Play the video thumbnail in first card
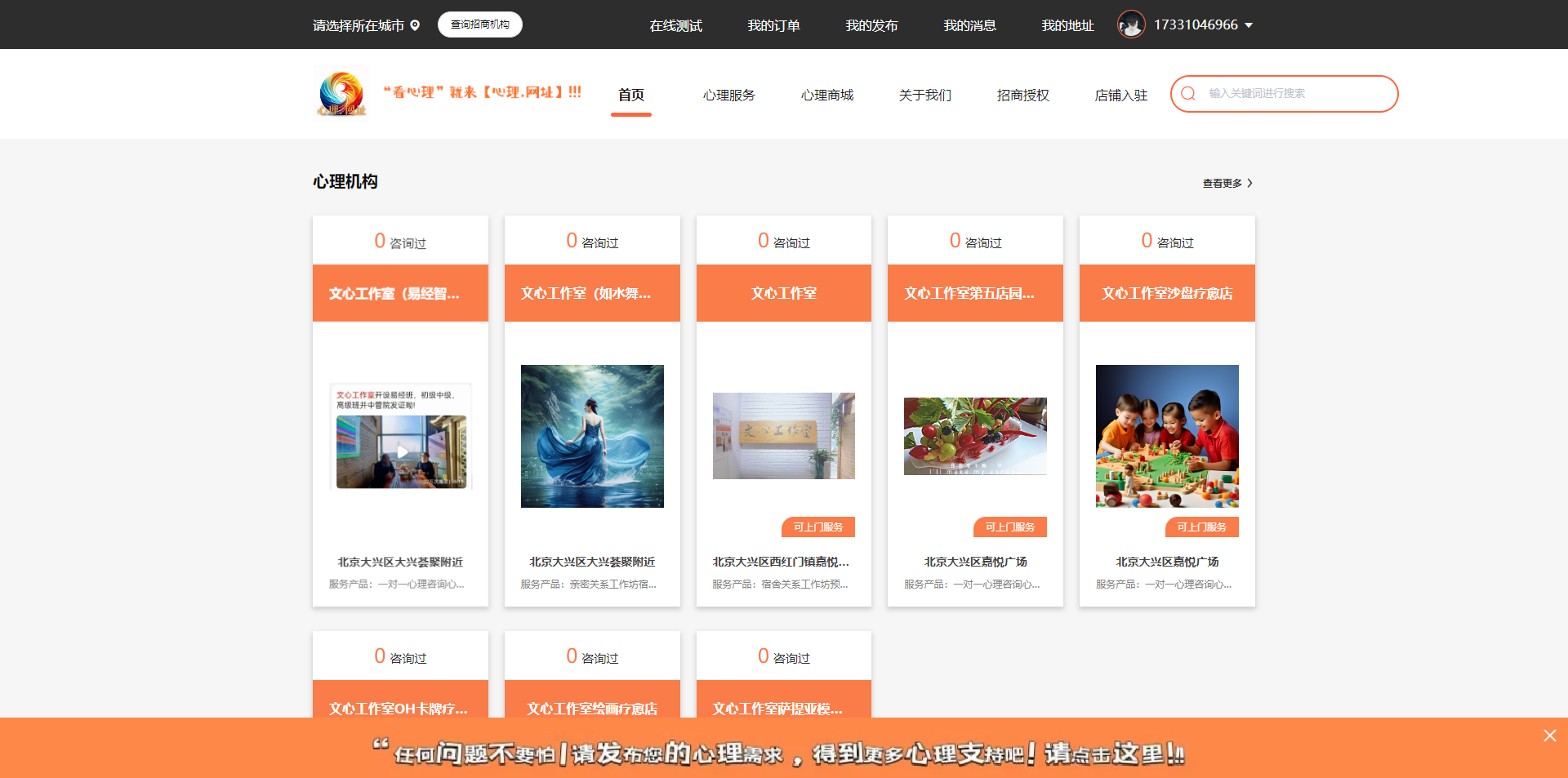Viewport: 1568px width, 778px height. coord(402,451)
